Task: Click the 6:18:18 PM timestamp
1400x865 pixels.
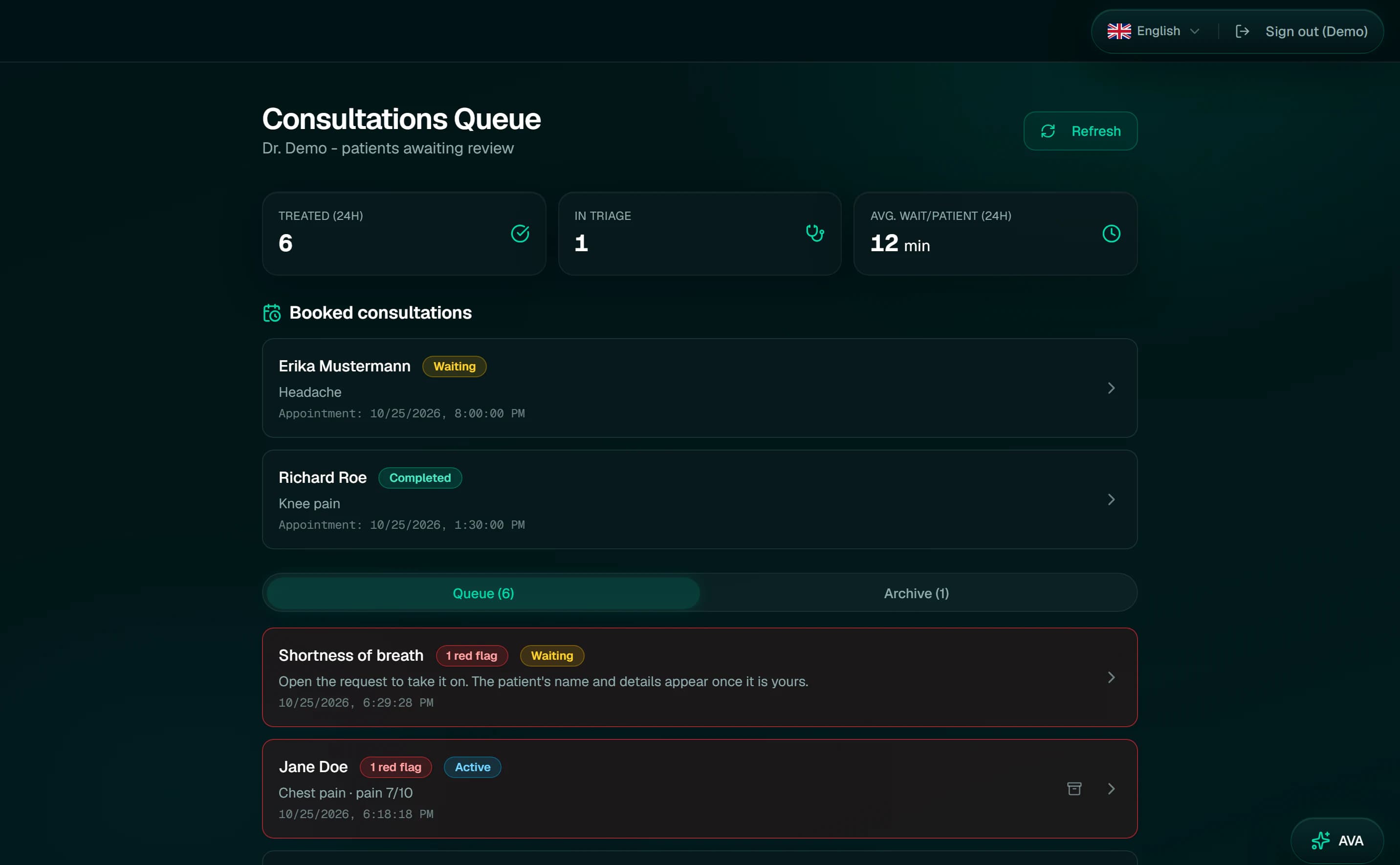Action: tap(355, 815)
